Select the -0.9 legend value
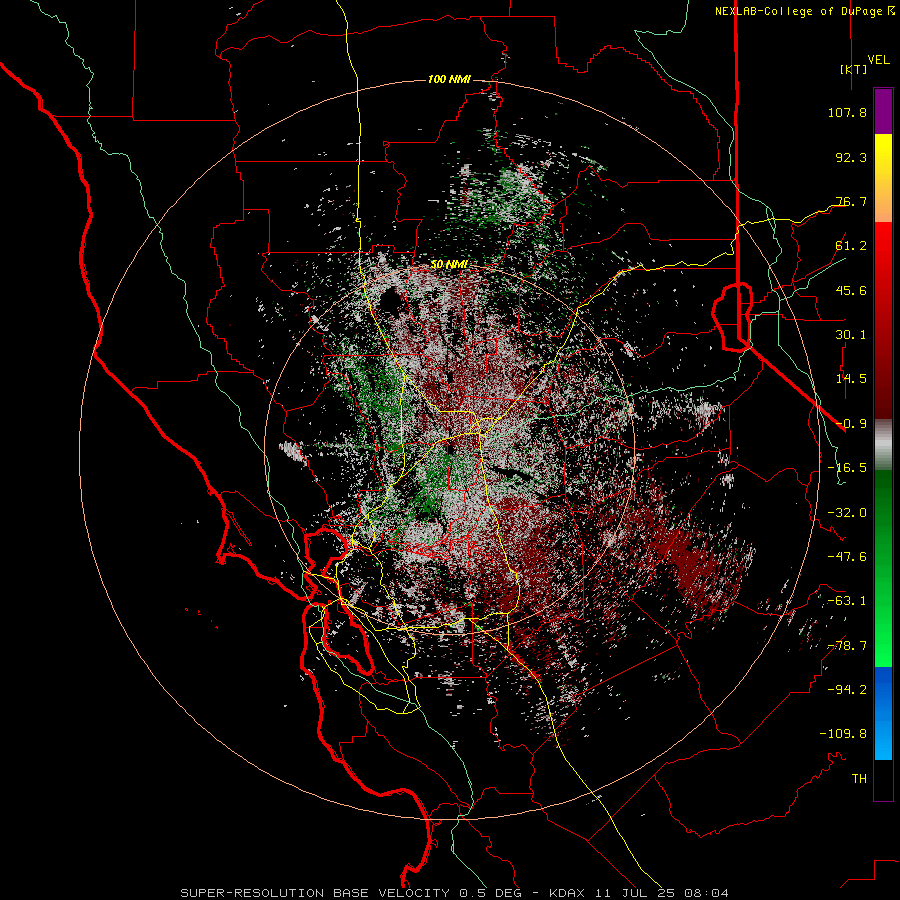Image resolution: width=900 pixels, height=900 pixels. click(x=851, y=424)
